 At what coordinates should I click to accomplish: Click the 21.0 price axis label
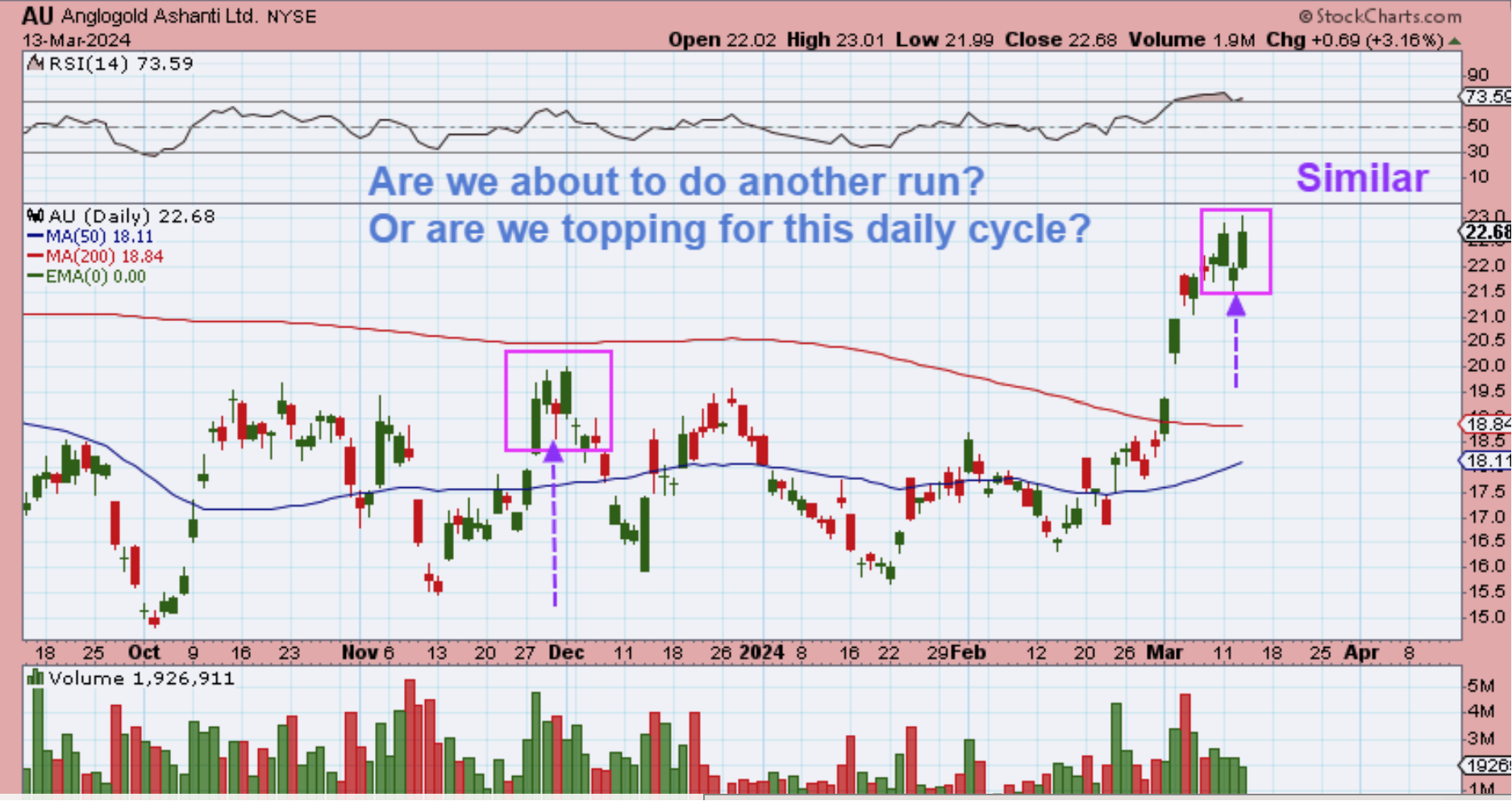click(x=1485, y=316)
